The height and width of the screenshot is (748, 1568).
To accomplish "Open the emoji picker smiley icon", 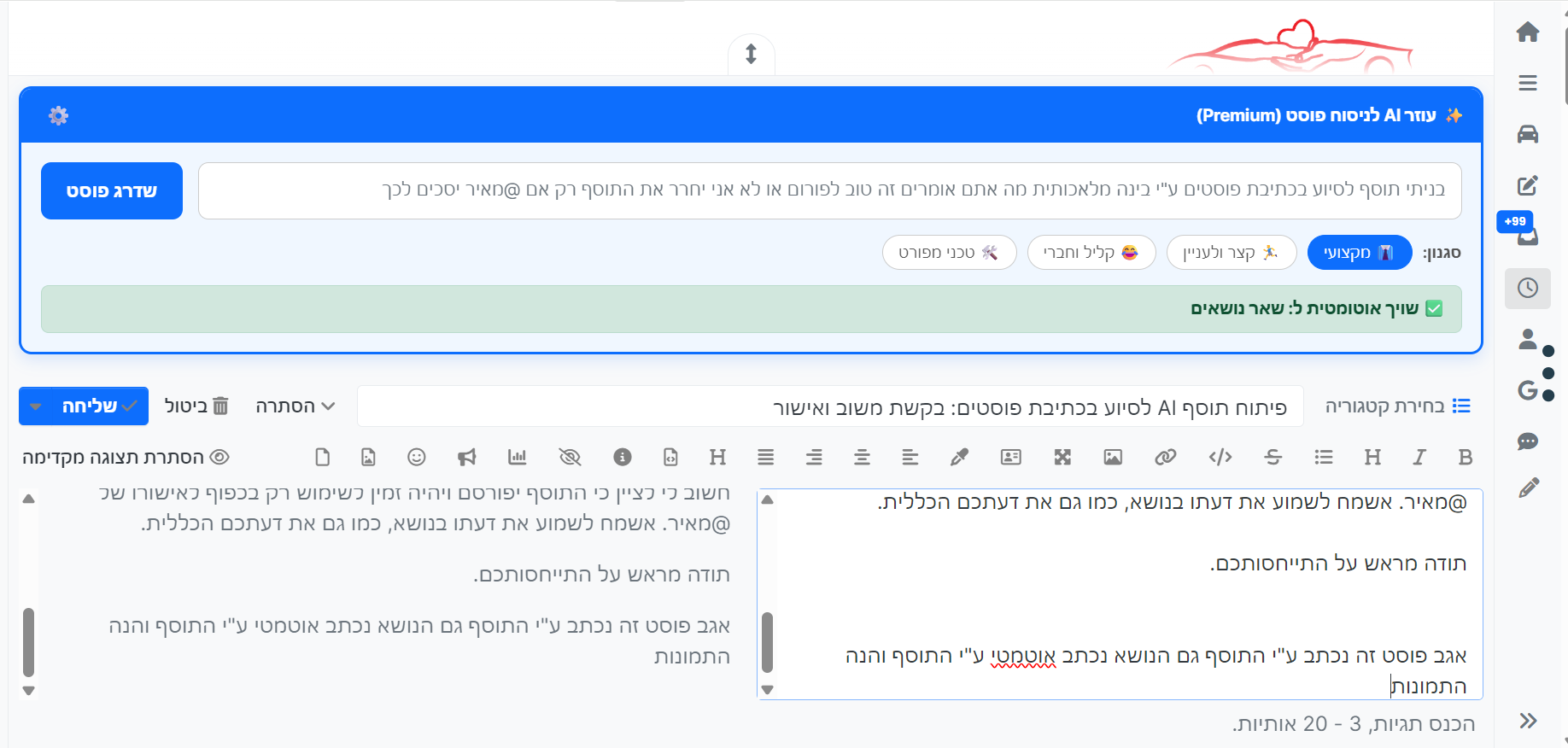I will pos(417,457).
